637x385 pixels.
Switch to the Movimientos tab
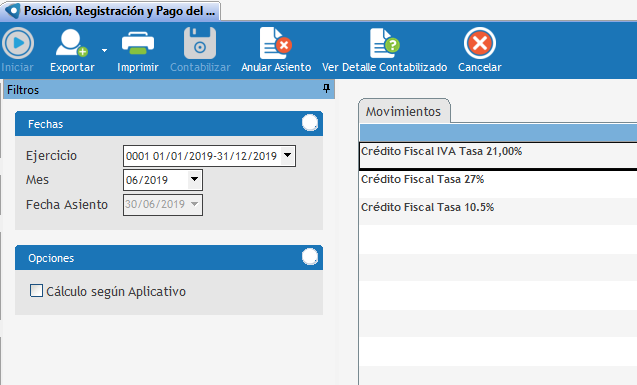403,111
